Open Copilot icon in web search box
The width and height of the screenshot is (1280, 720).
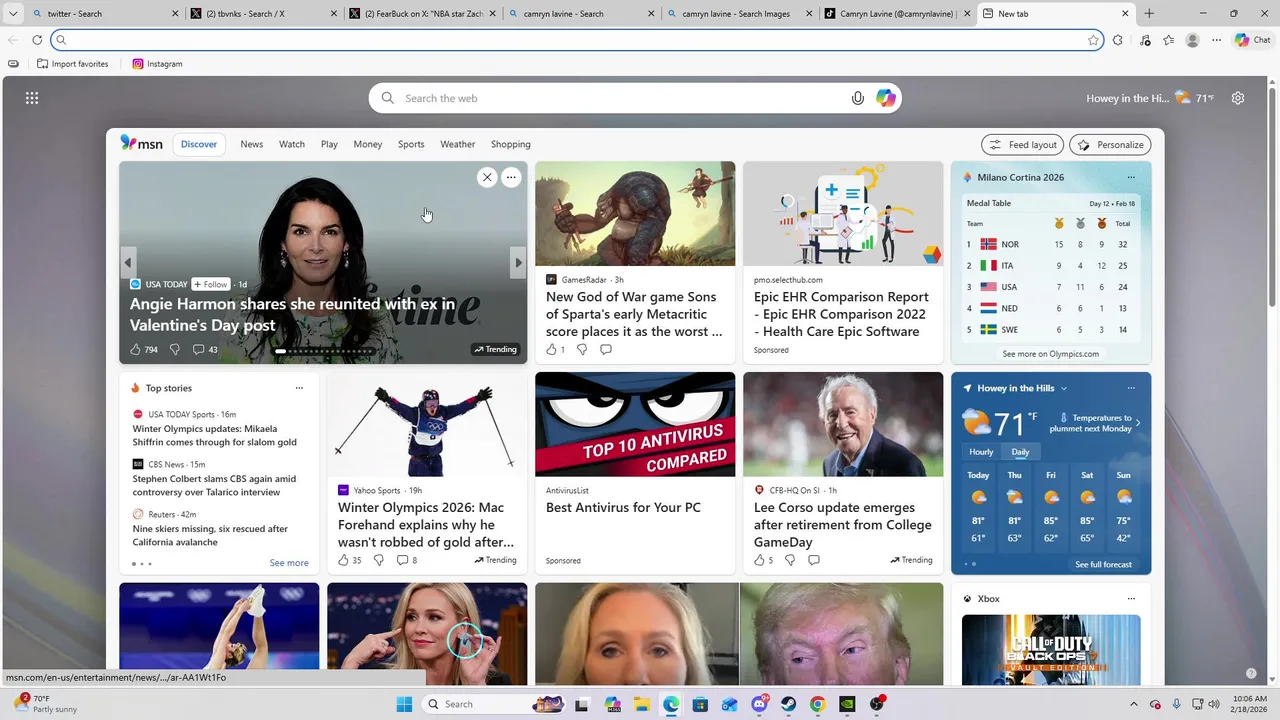[885, 98]
